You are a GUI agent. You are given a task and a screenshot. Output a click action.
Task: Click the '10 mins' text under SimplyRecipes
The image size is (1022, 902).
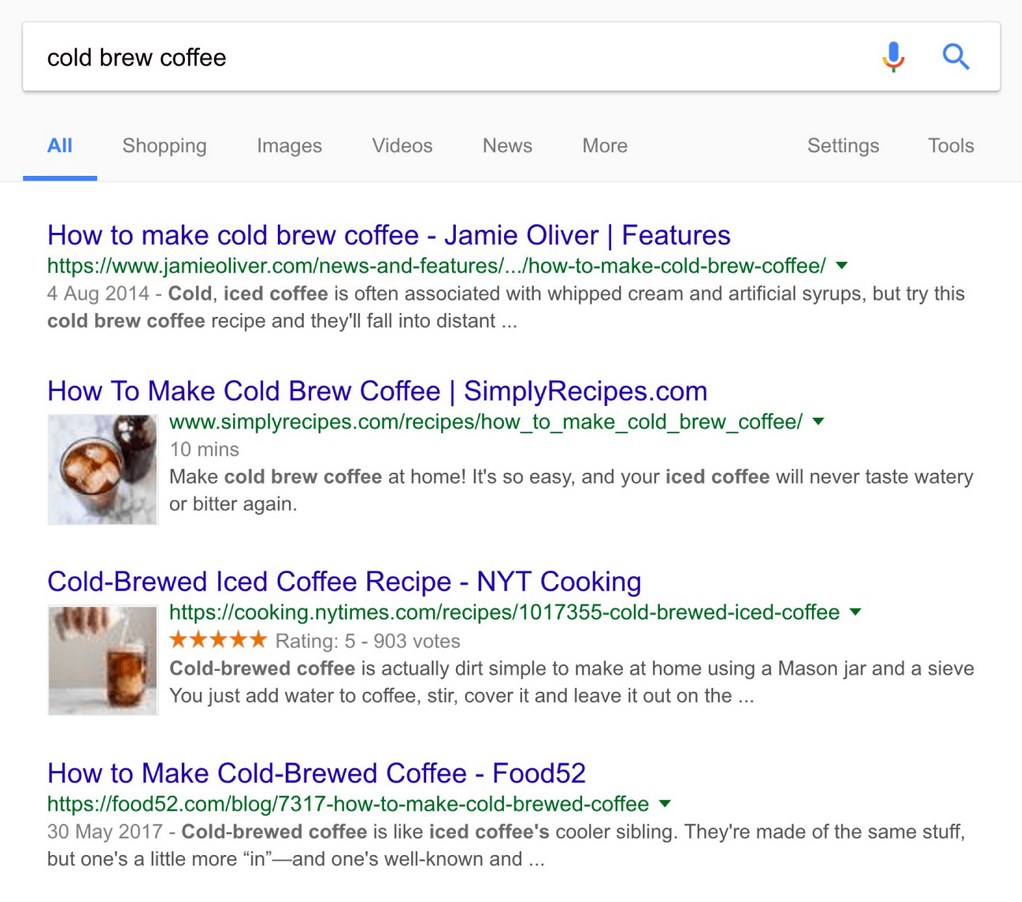[204, 450]
